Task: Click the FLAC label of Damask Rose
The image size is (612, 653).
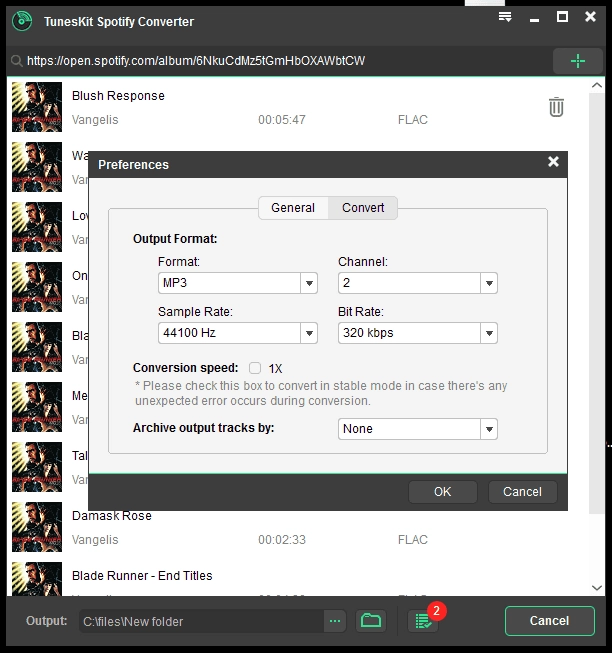Action: coord(413,540)
